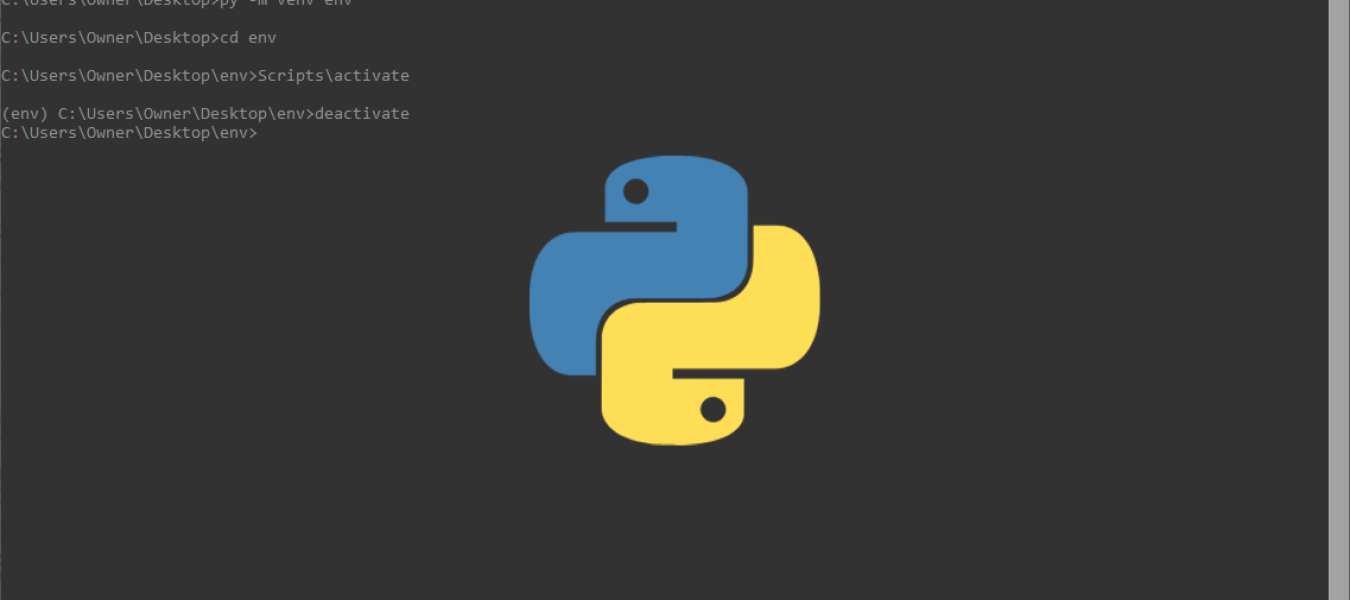Click the eye of the yellow snake
1350x600 pixels.
713,408
